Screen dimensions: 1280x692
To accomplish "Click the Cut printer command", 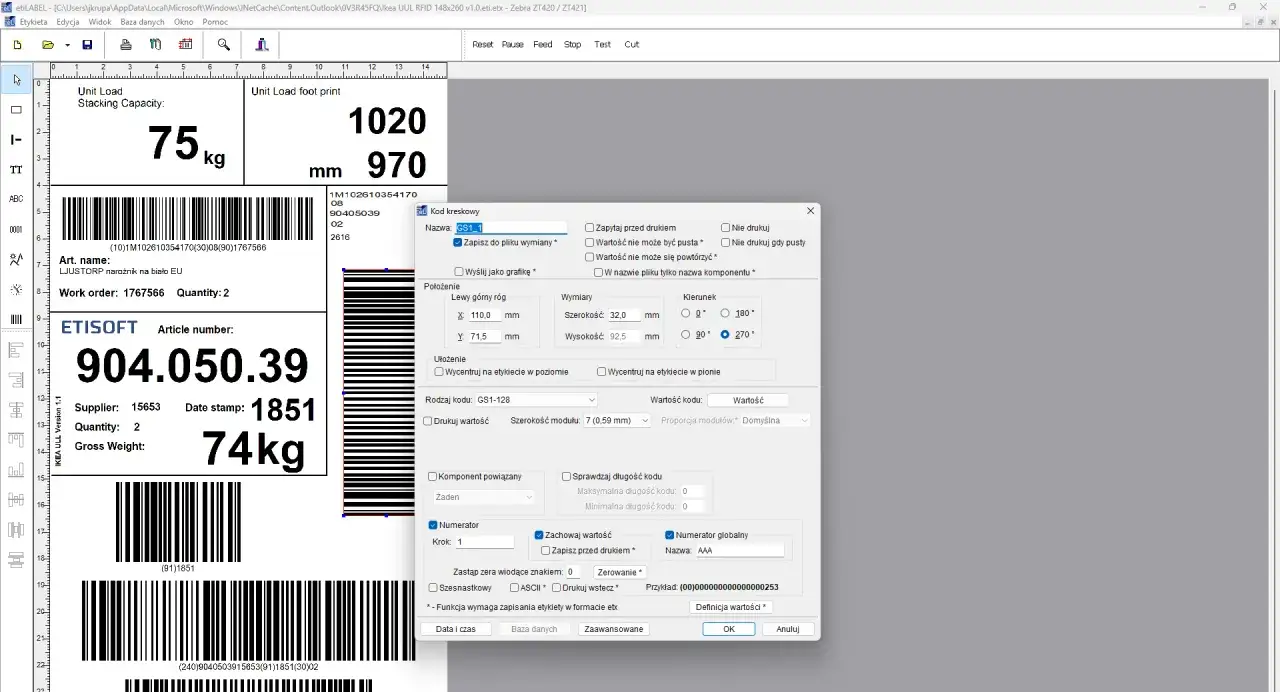I will pyautogui.click(x=632, y=45).
